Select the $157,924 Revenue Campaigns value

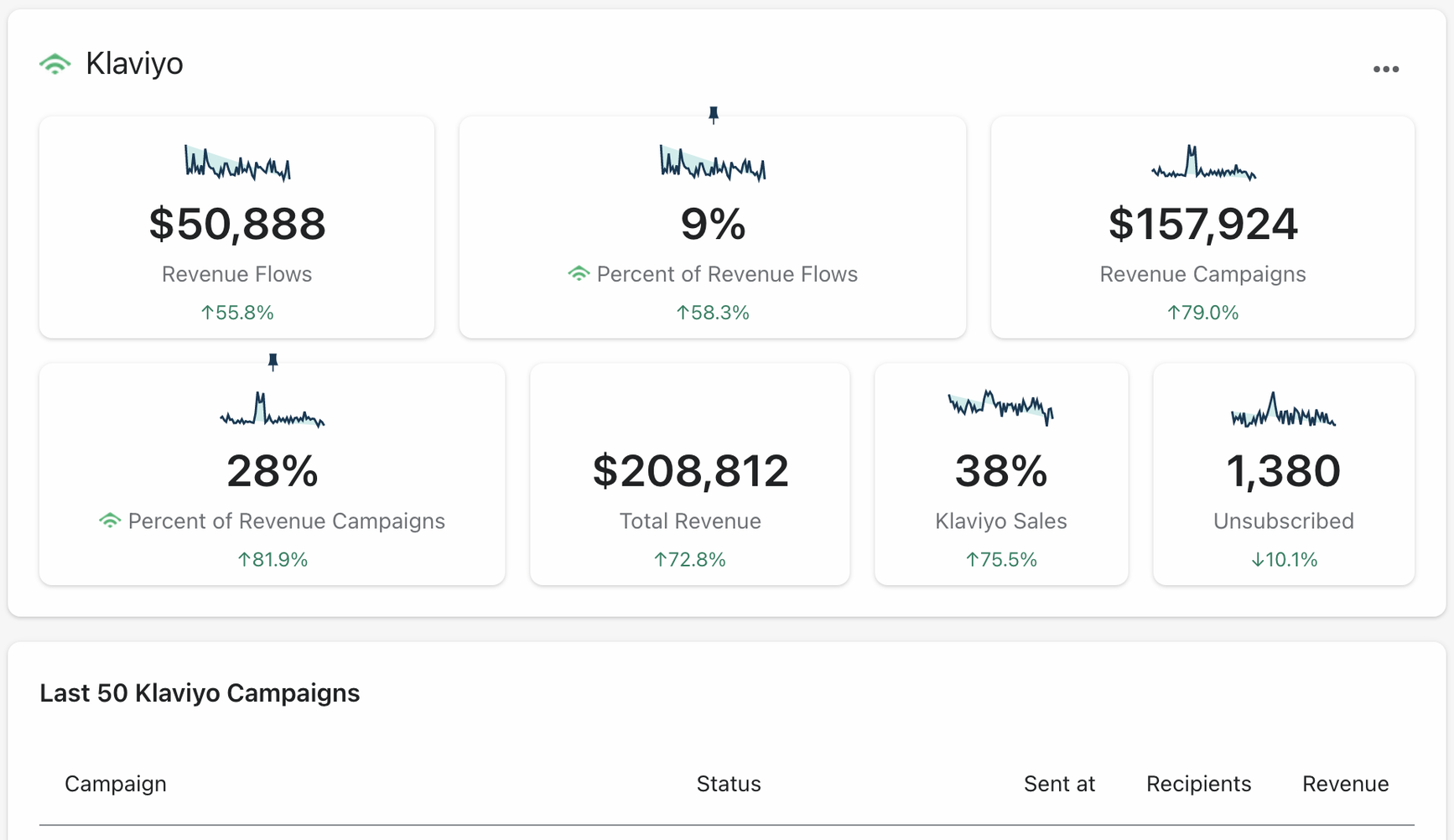coord(1203,224)
